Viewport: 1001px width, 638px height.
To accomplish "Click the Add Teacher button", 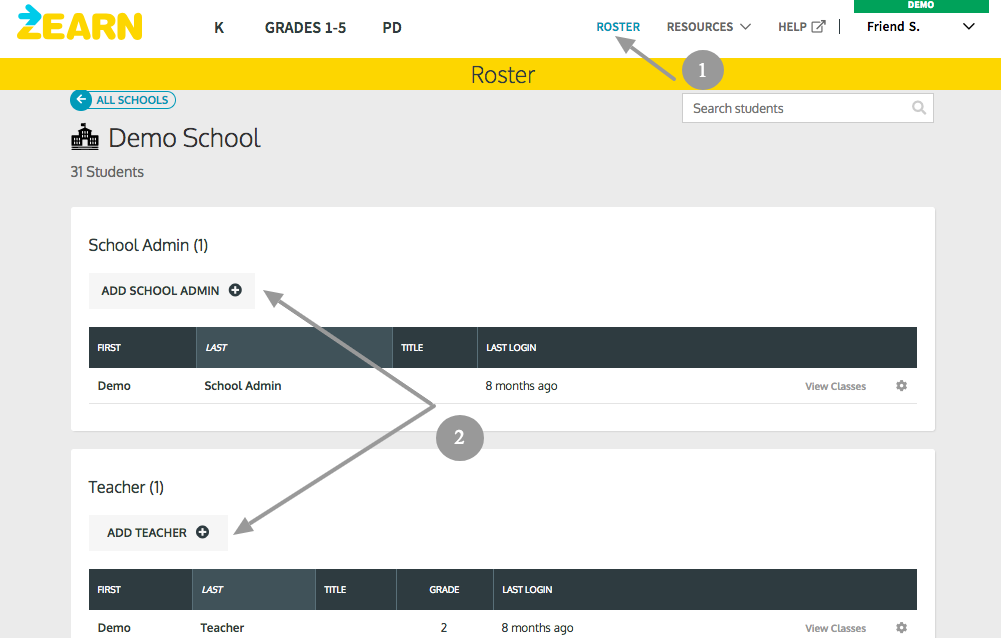I will click(x=158, y=533).
